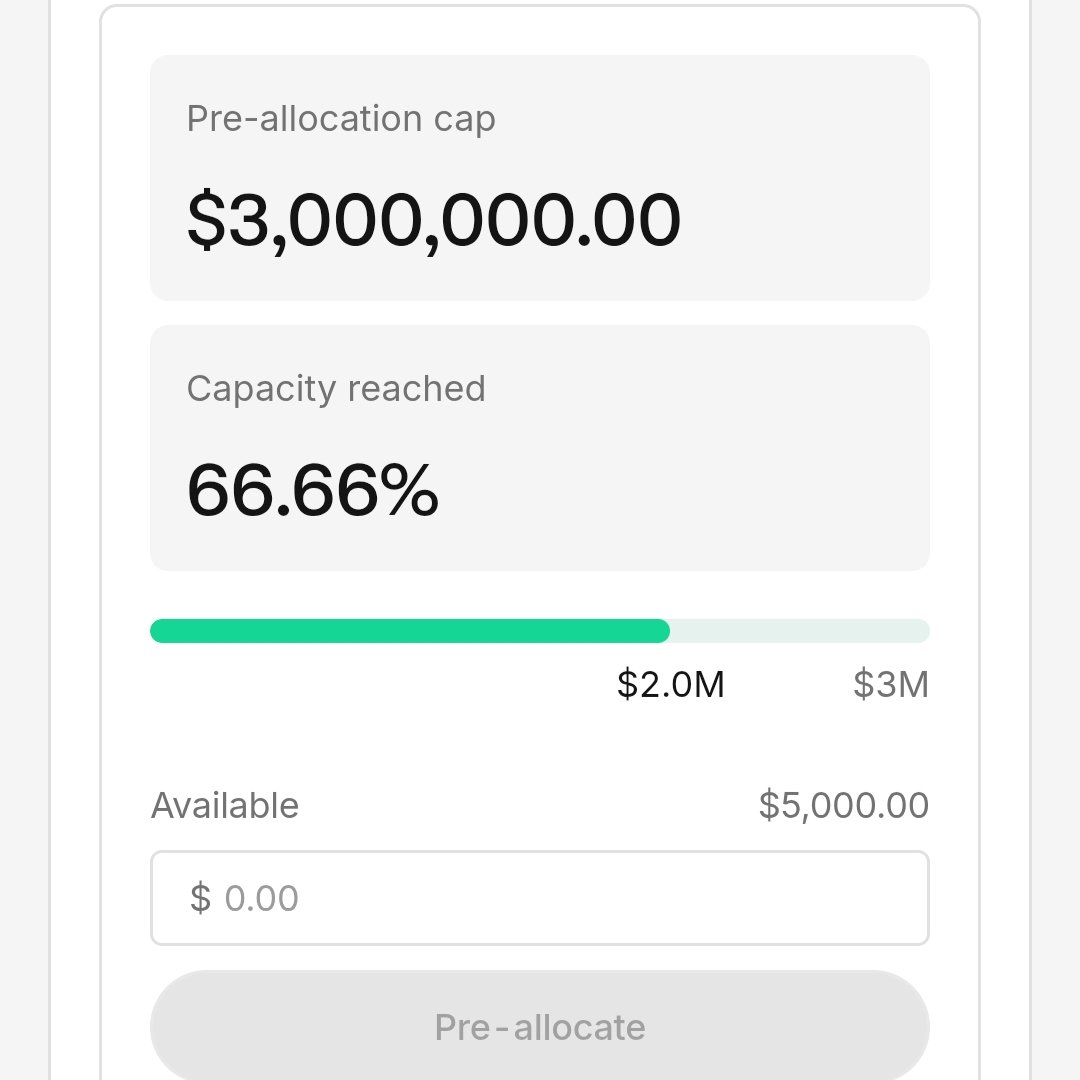This screenshot has width=1080, height=1080.
Task: Click the Available label
Action: [x=225, y=805]
